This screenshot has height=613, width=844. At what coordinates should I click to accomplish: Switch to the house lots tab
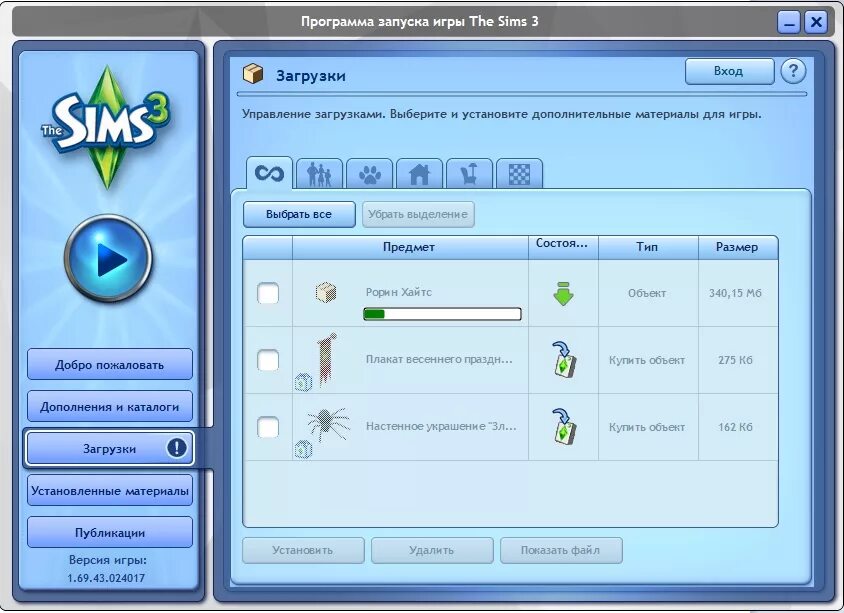pyautogui.click(x=419, y=174)
